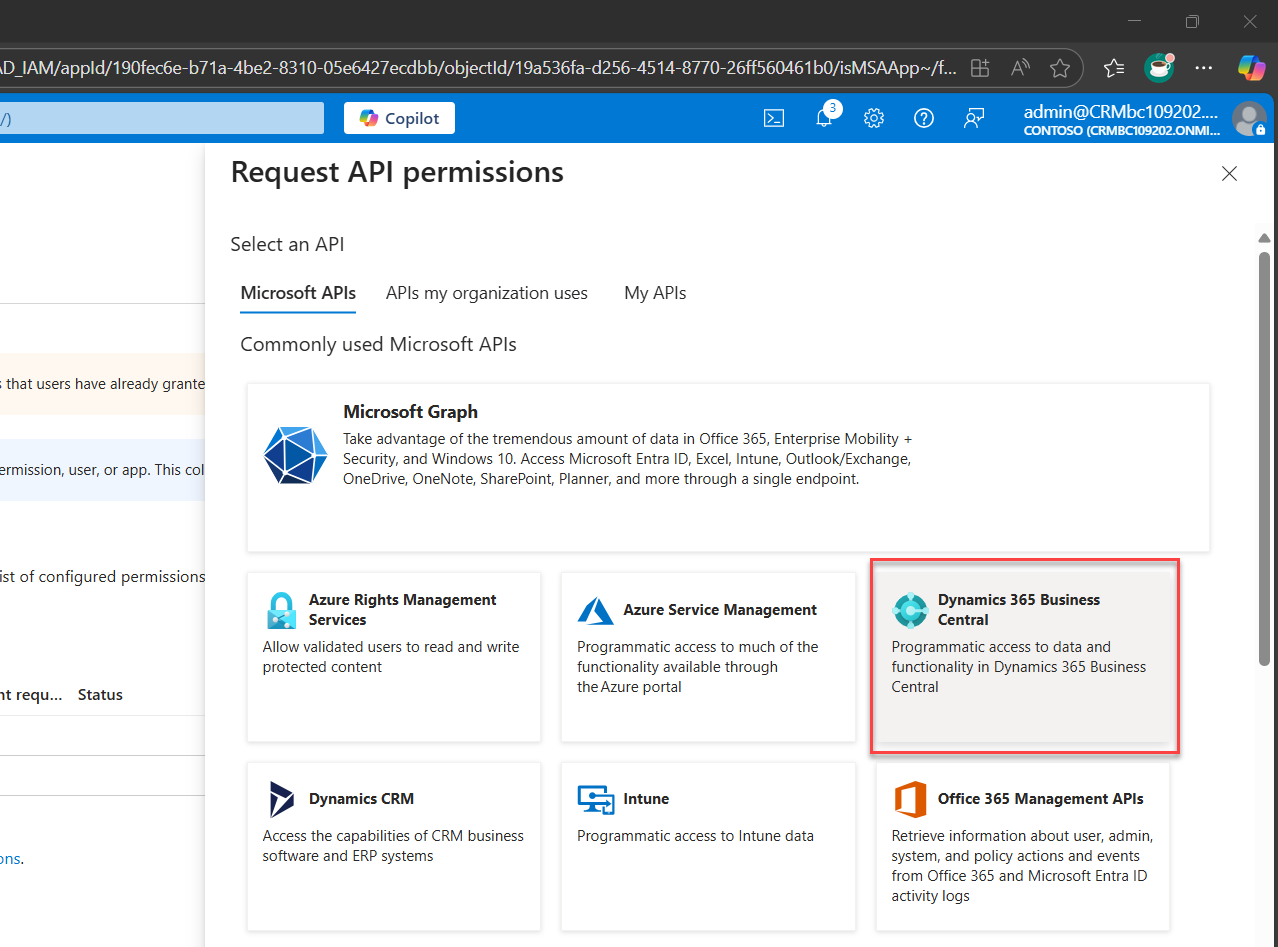
Task: Select the Dynamics CRM card
Action: click(x=394, y=846)
